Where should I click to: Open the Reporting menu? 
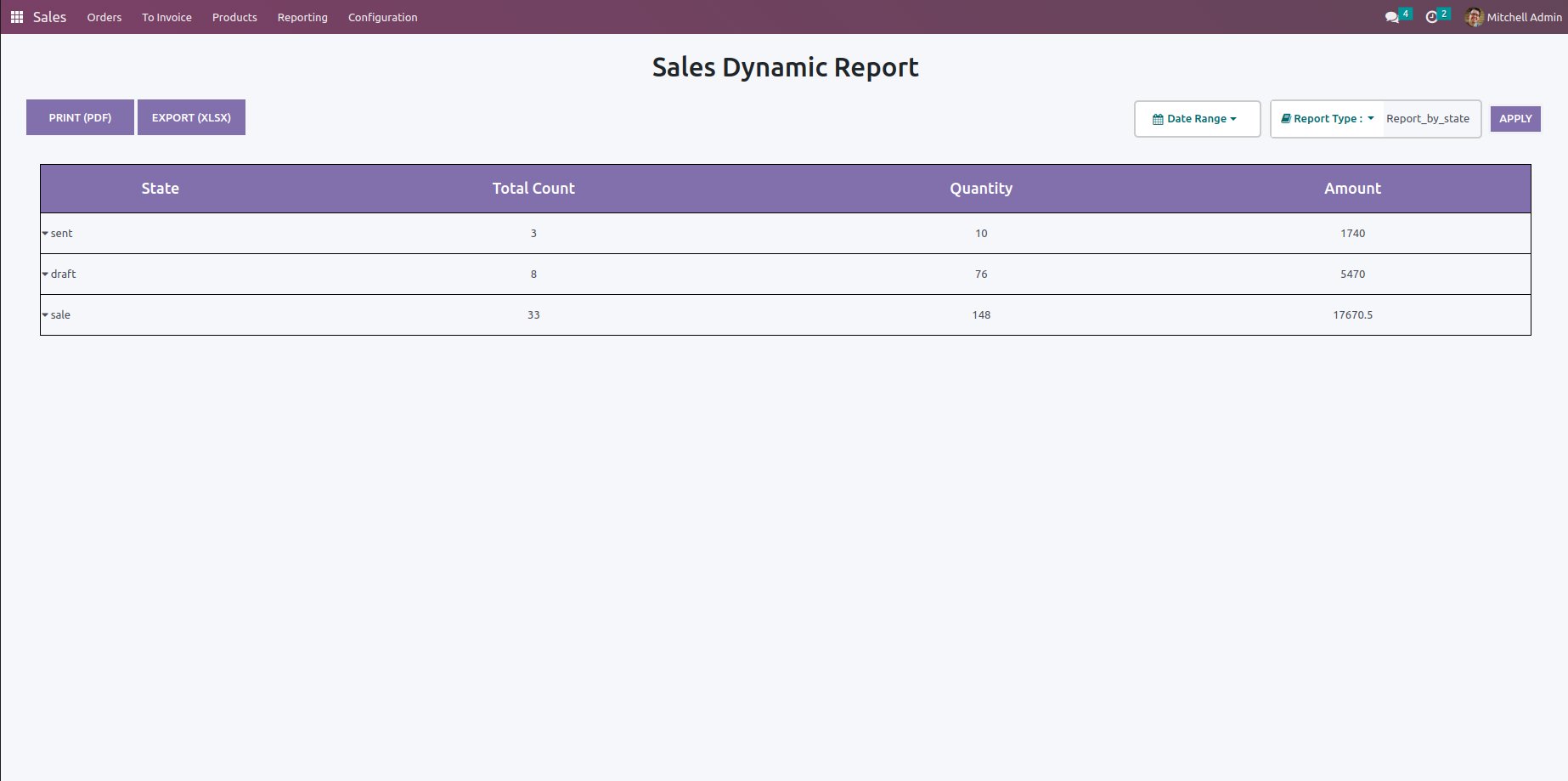click(302, 17)
